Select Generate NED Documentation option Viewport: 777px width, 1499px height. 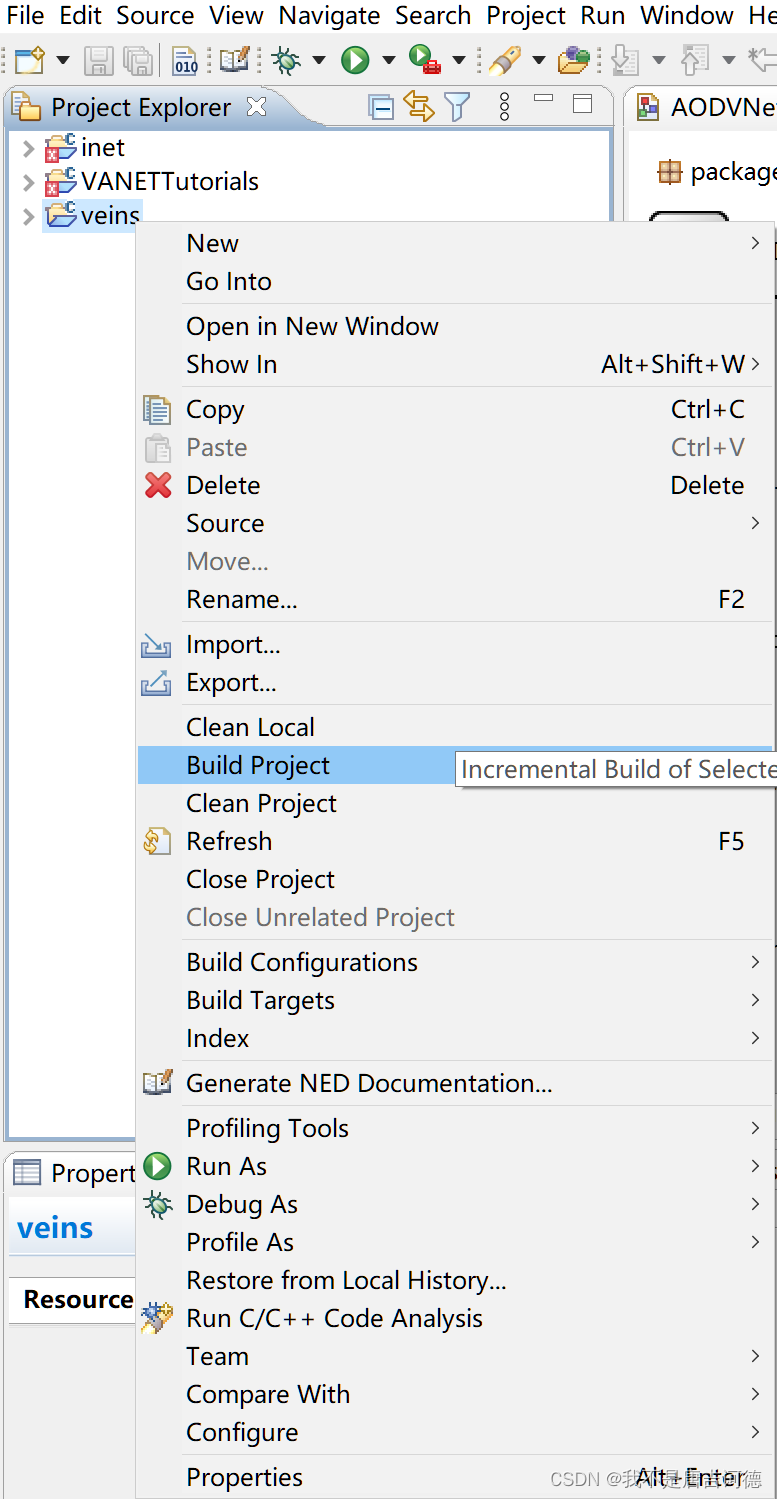pyautogui.click(x=369, y=1083)
